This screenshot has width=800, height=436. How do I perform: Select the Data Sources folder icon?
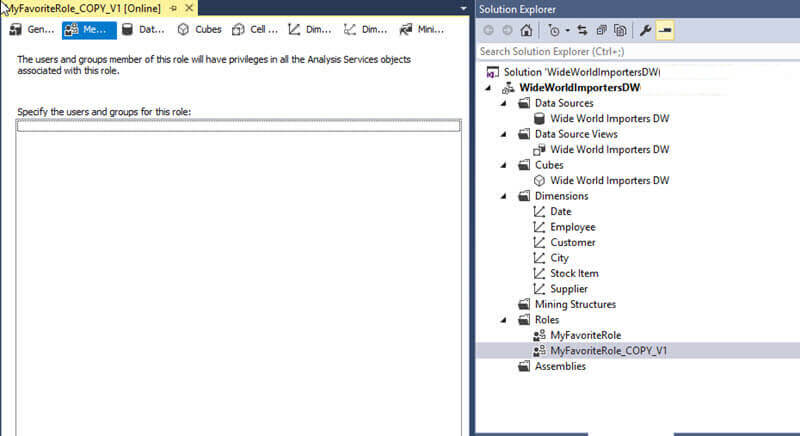coord(524,104)
